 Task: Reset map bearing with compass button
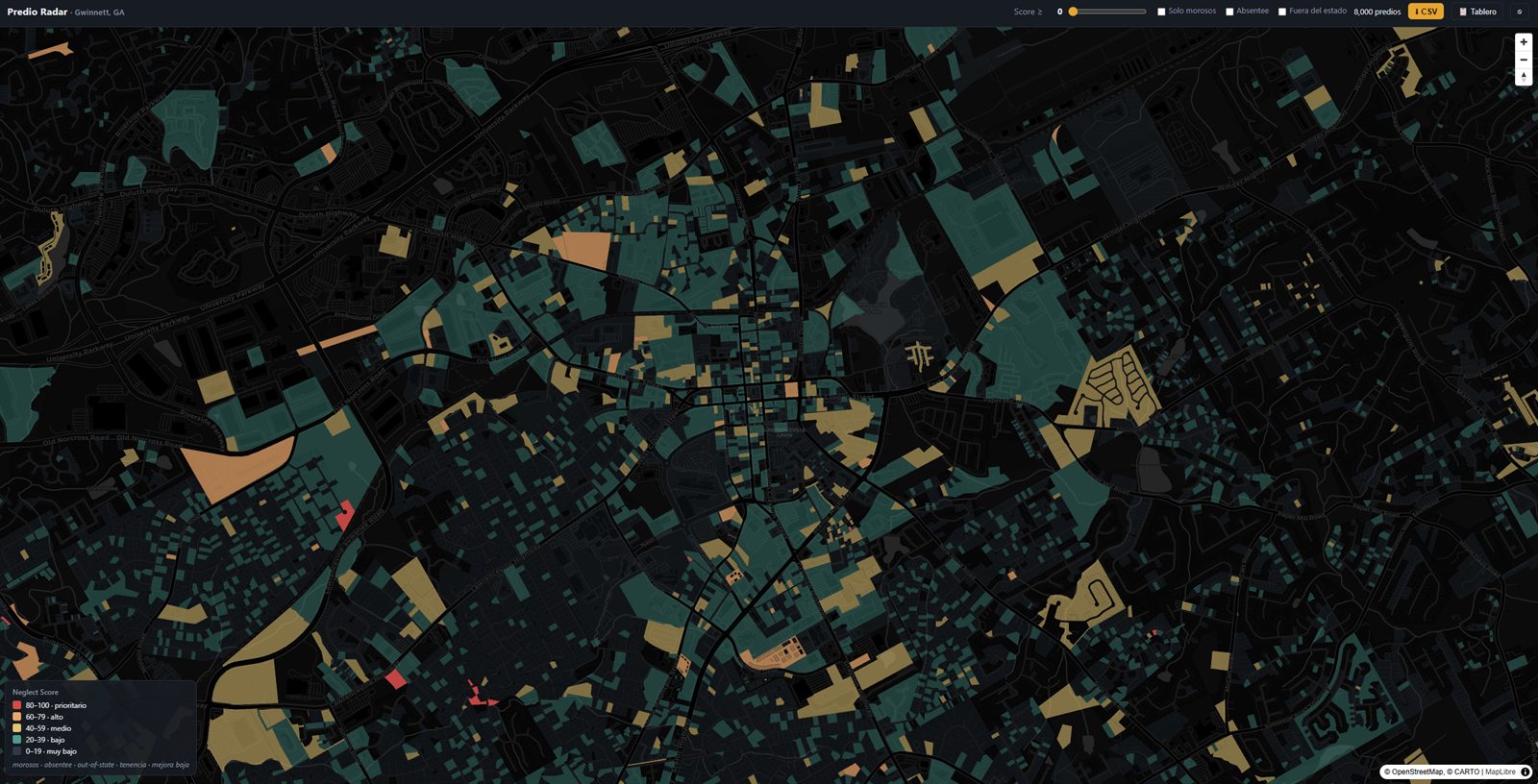tap(1524, 77)
